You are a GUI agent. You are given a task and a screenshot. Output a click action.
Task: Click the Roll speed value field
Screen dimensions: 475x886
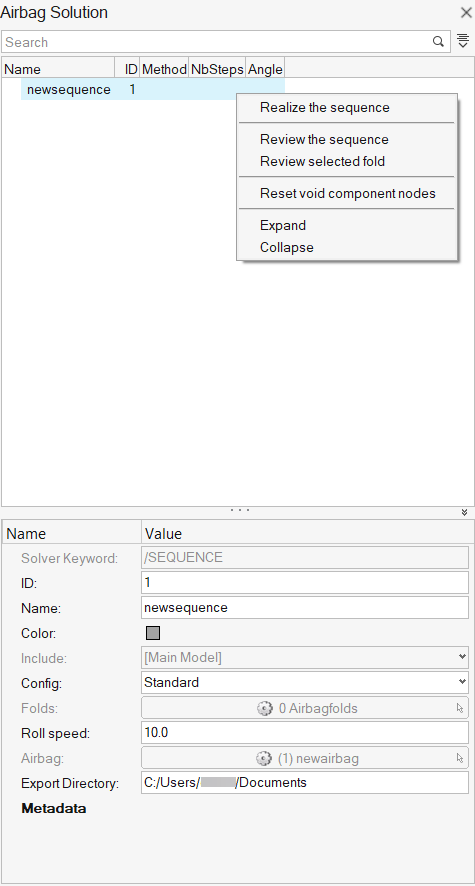click(305, 733)
